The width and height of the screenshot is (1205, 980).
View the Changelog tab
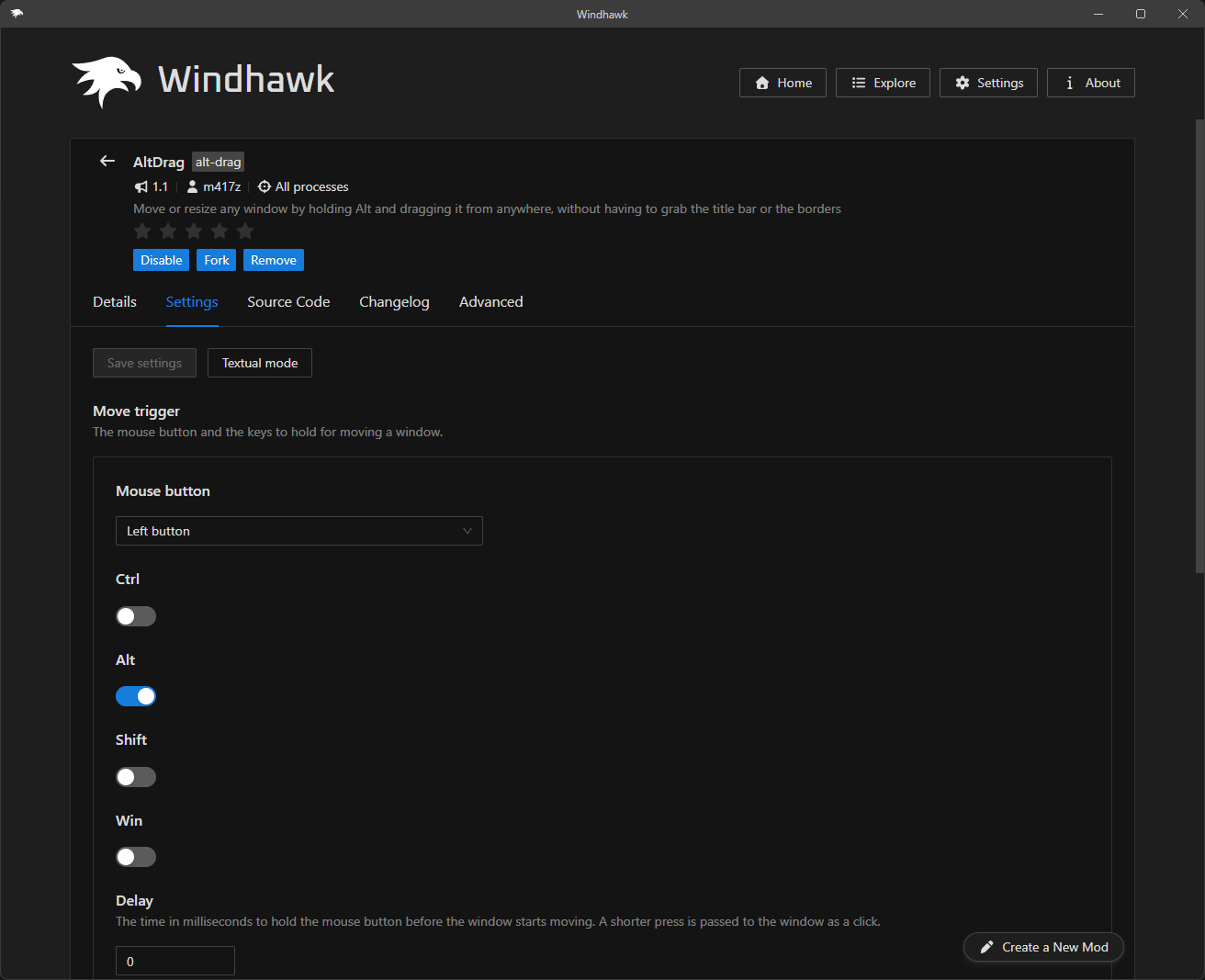click(394, 301)
